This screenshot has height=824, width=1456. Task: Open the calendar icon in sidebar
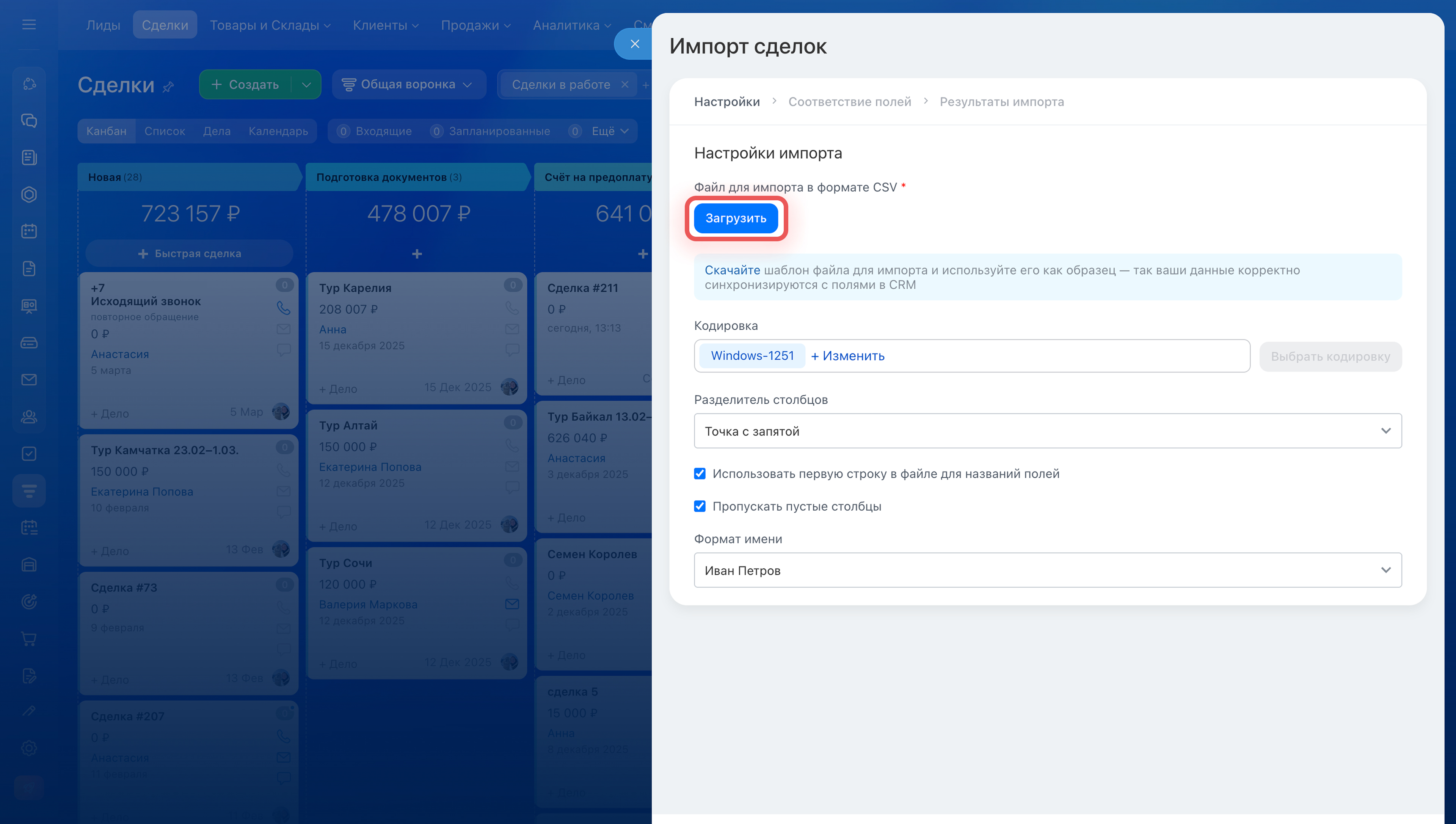(29, 231)
